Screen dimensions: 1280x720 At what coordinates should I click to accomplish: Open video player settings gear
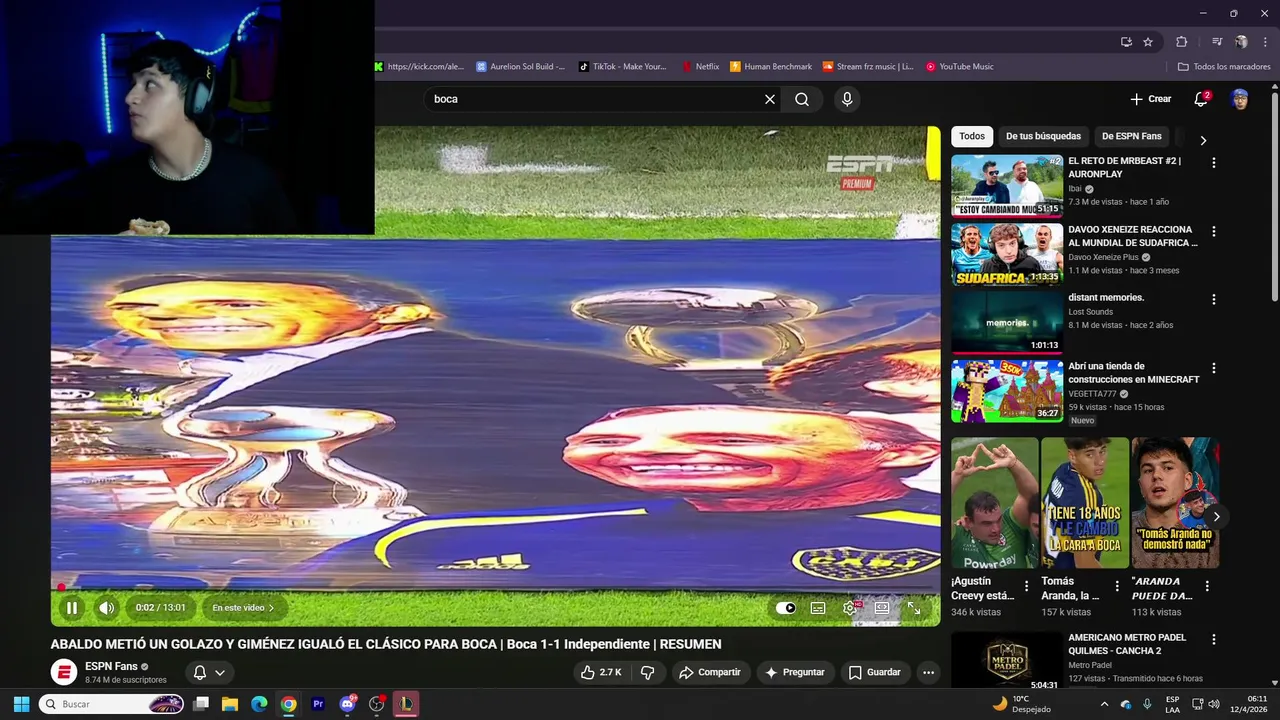(x=850, y=608)
